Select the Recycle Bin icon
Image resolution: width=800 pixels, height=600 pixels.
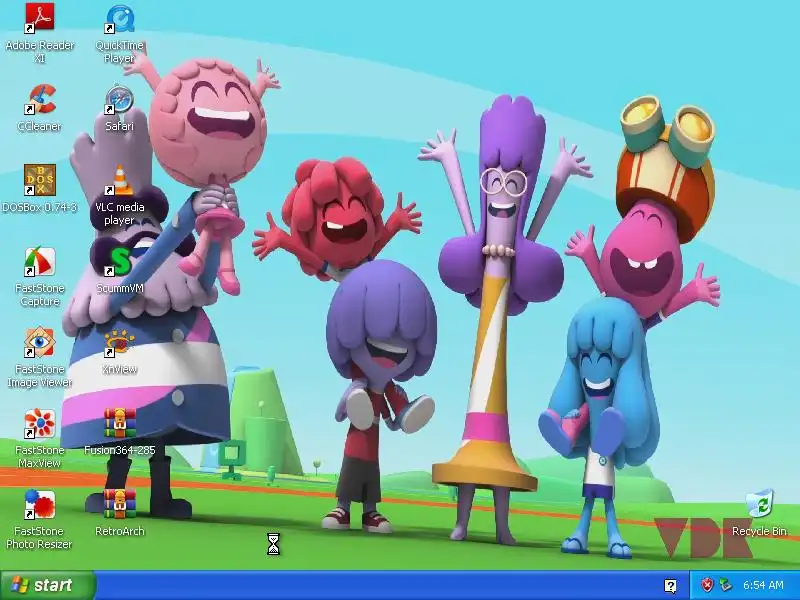click(759, 504)
